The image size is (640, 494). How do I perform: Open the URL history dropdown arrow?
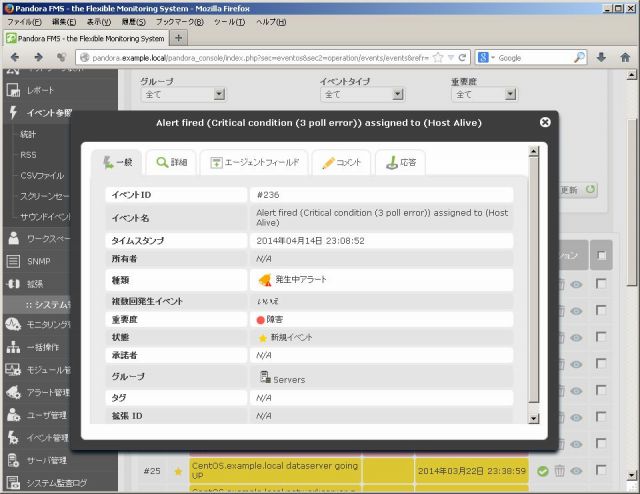click(451, 58)
